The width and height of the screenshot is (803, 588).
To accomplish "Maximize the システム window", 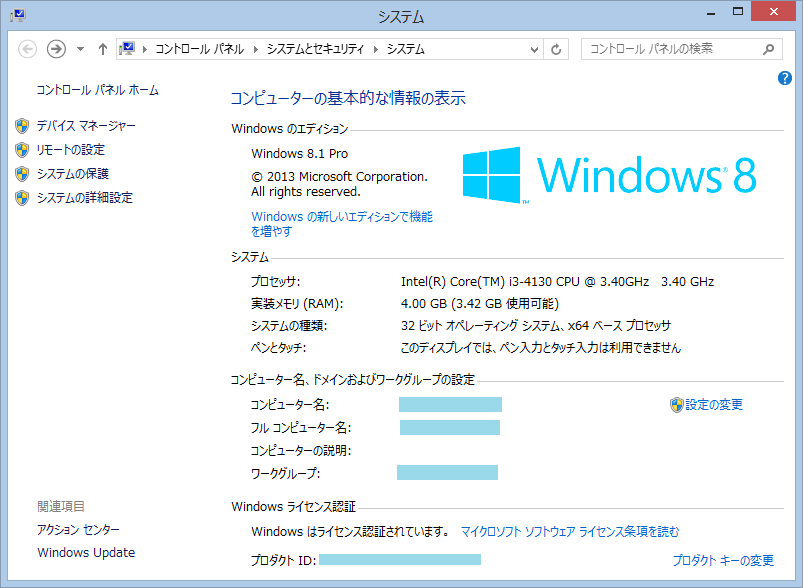I will click(x=738, y=12).
